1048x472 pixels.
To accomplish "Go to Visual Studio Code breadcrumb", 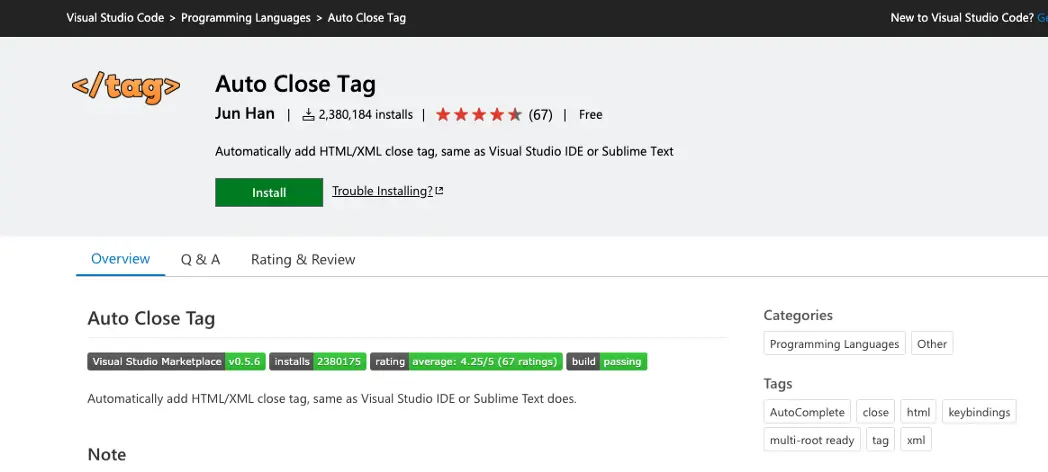I will coord(115,18).
